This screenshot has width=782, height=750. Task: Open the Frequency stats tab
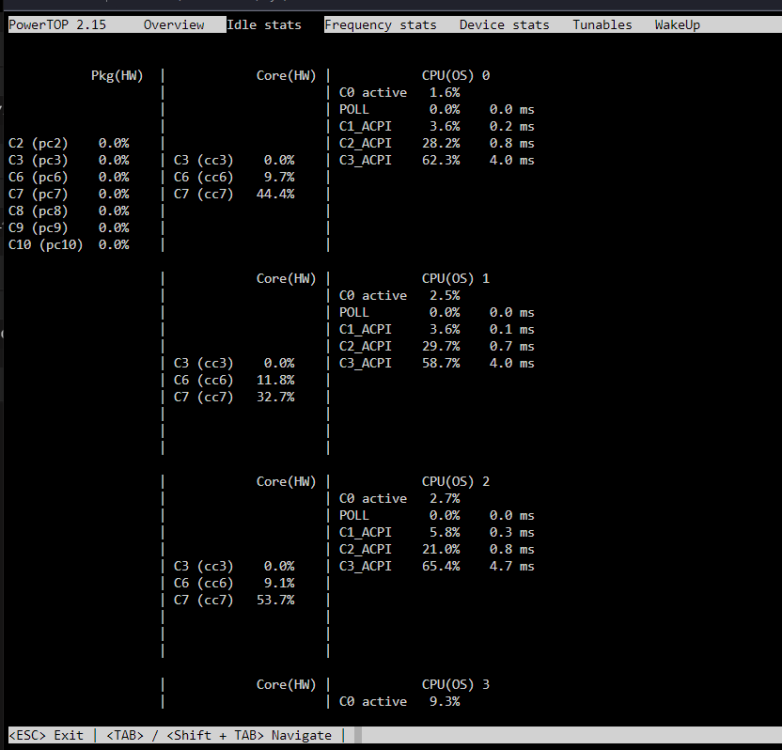point(380,25)
